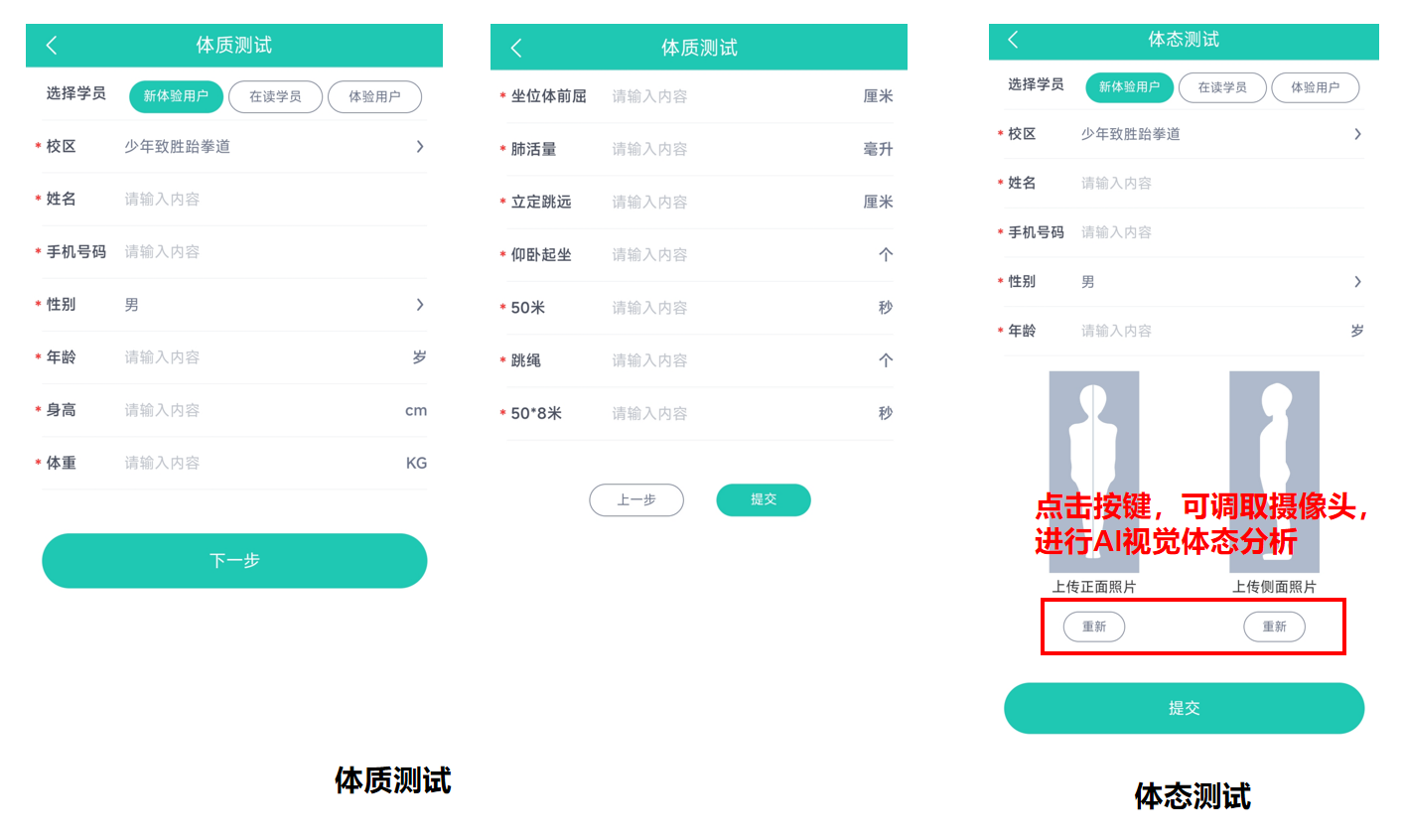This screenshot has width=1403, height=840.
Task: Go back from the 坐位体前屈 form screen
Action: [x=515, y=48]
